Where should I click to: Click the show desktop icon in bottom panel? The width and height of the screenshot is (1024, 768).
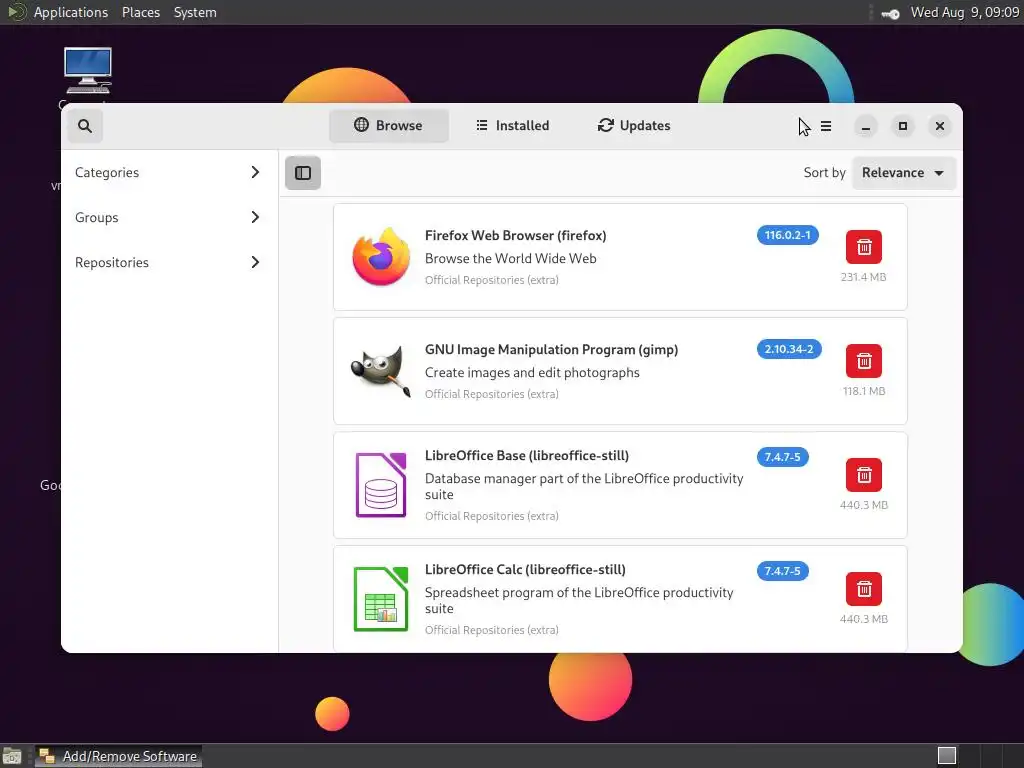pos(12,756)
